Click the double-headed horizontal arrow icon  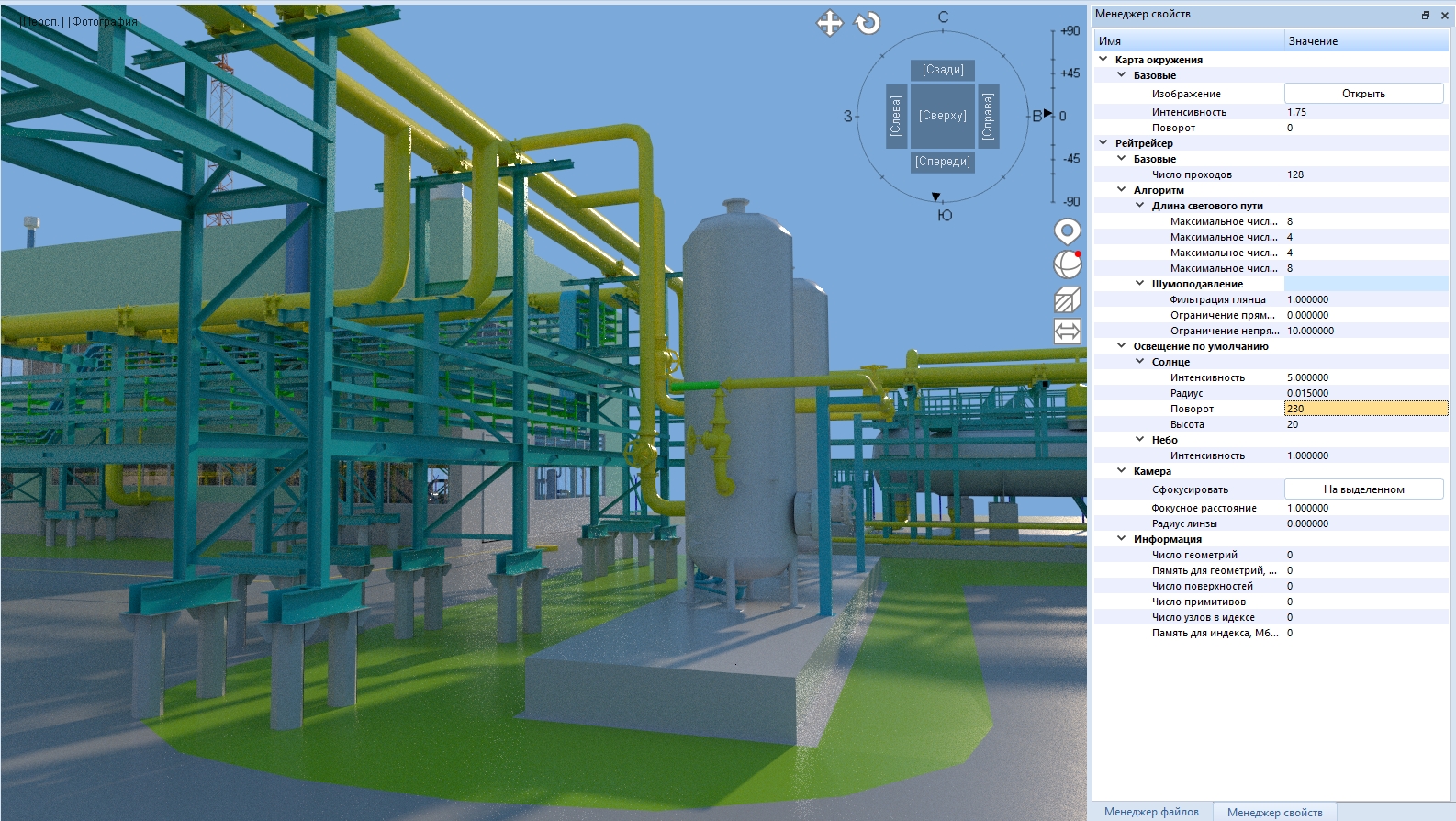tap(1067, 332)
